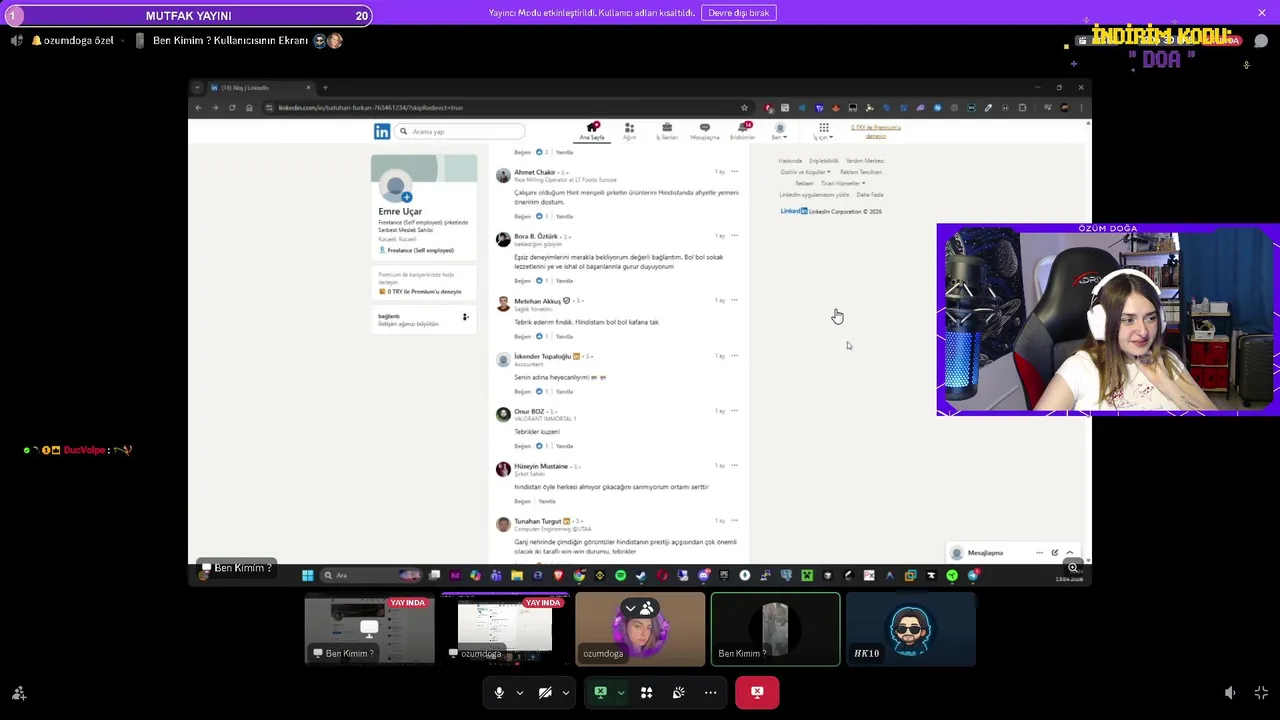The image size is (1280, 720).
Task: Open Windows Start in streamed taskbar
Action: (308, 575)
